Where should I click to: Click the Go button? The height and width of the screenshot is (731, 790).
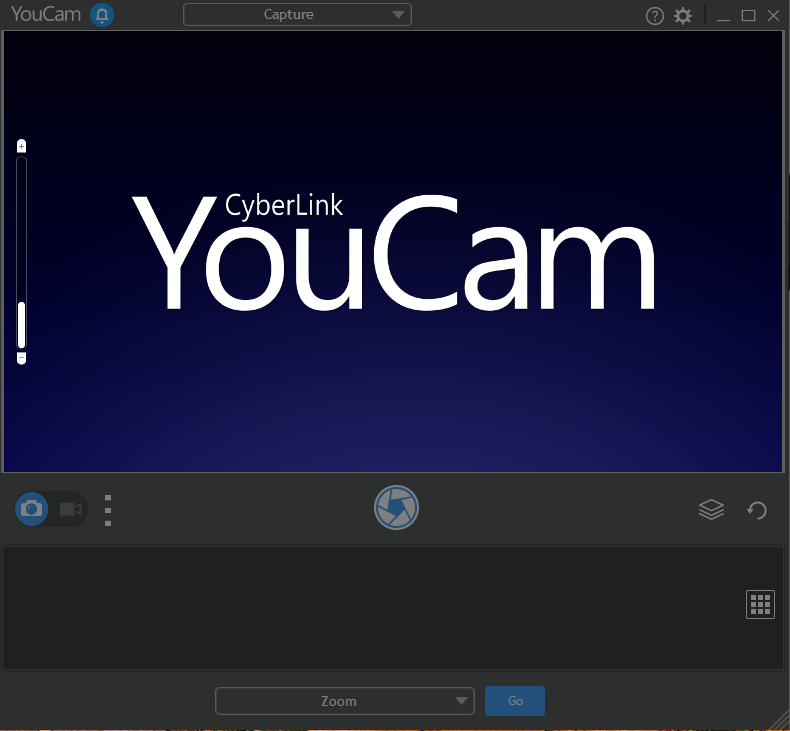pos(515,701)
